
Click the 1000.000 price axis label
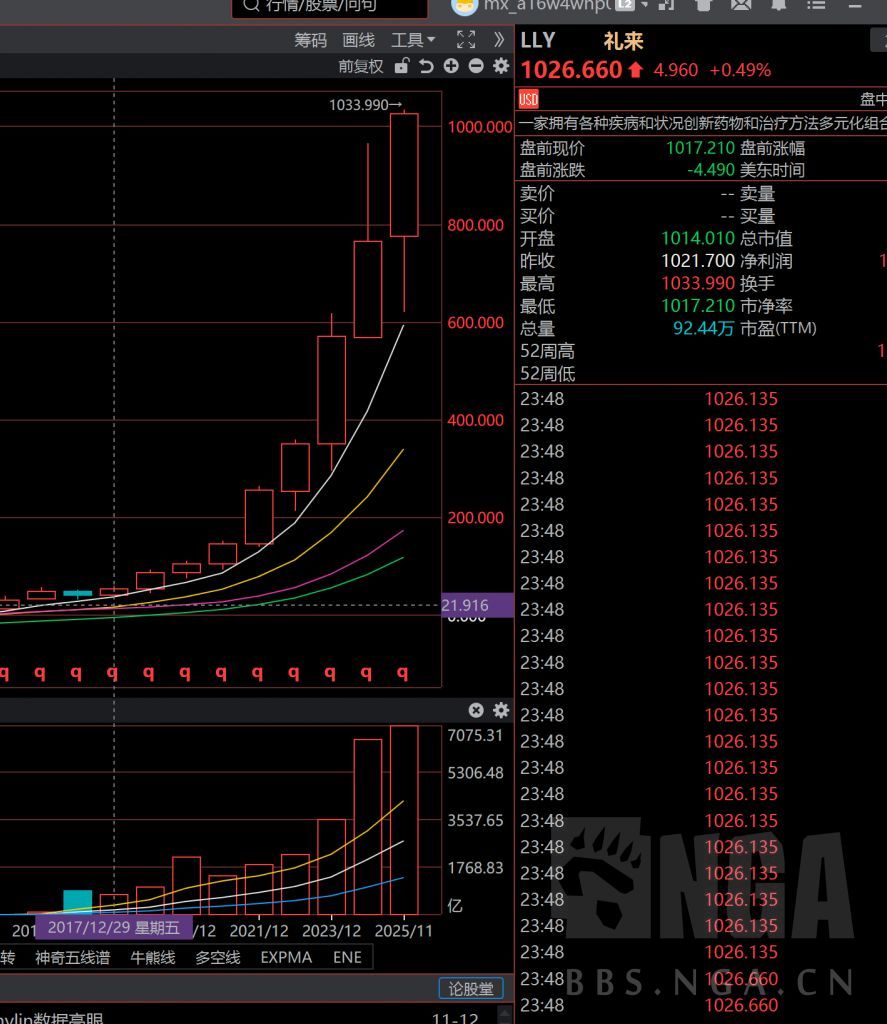(479, 127)
